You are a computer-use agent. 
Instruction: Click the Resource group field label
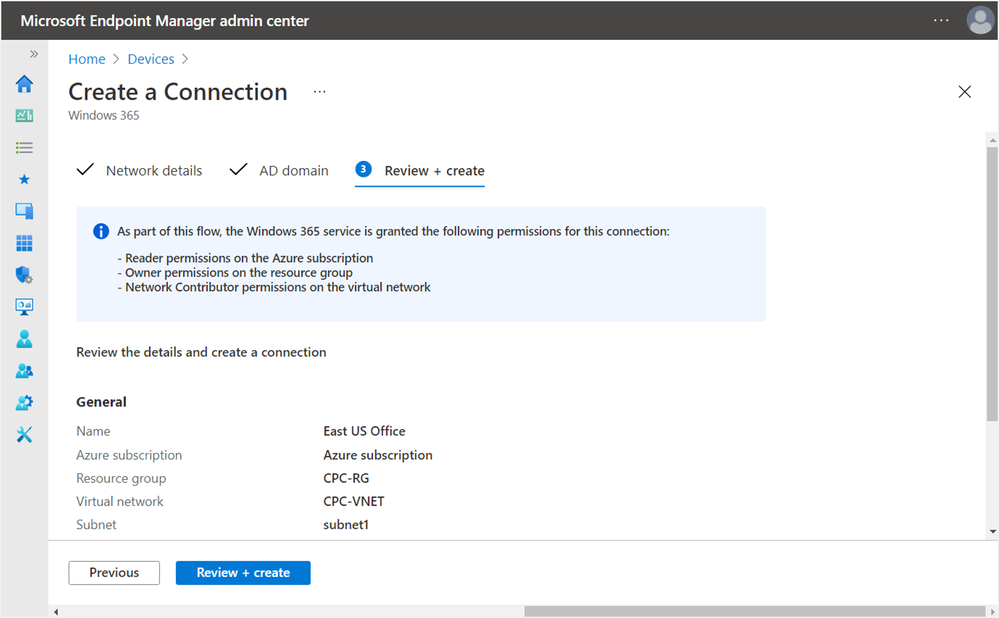[121, 478]
